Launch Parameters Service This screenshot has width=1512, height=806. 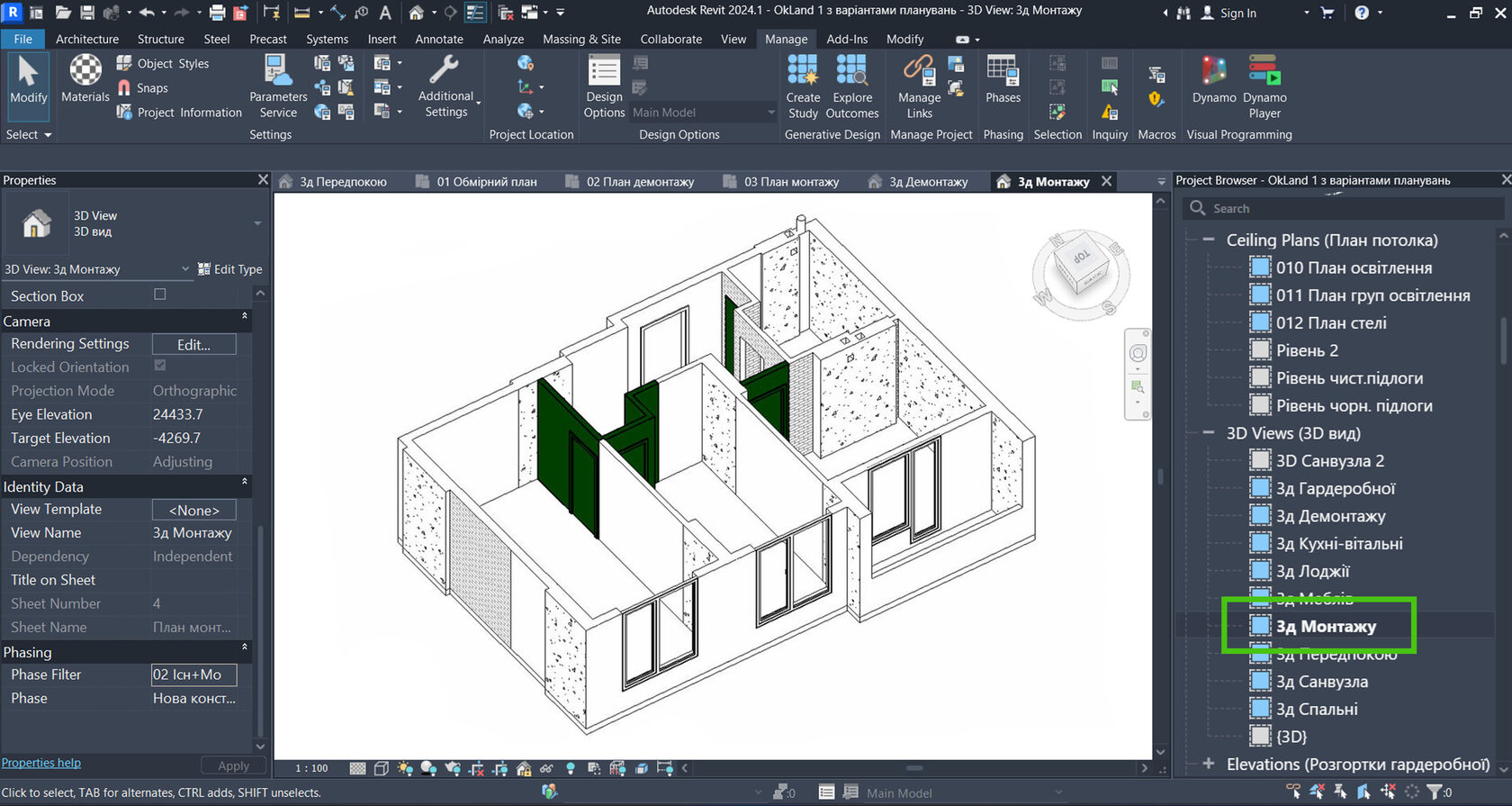278,86
